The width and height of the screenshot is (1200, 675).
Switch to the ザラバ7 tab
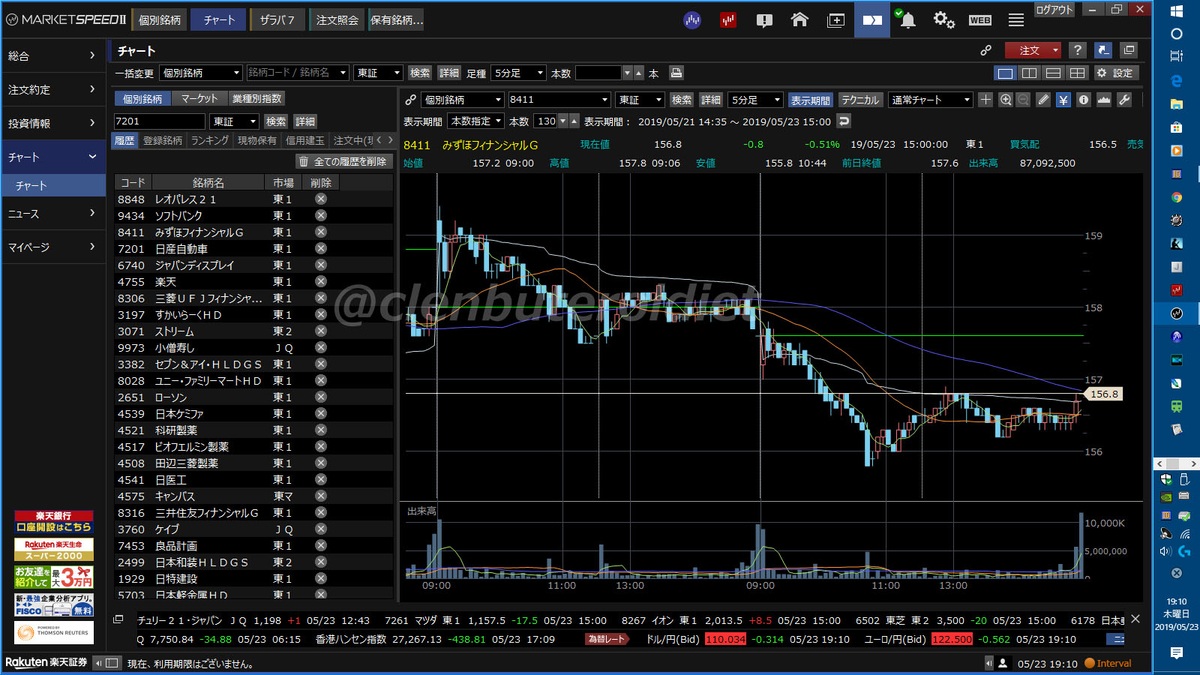tap(277, 19)
